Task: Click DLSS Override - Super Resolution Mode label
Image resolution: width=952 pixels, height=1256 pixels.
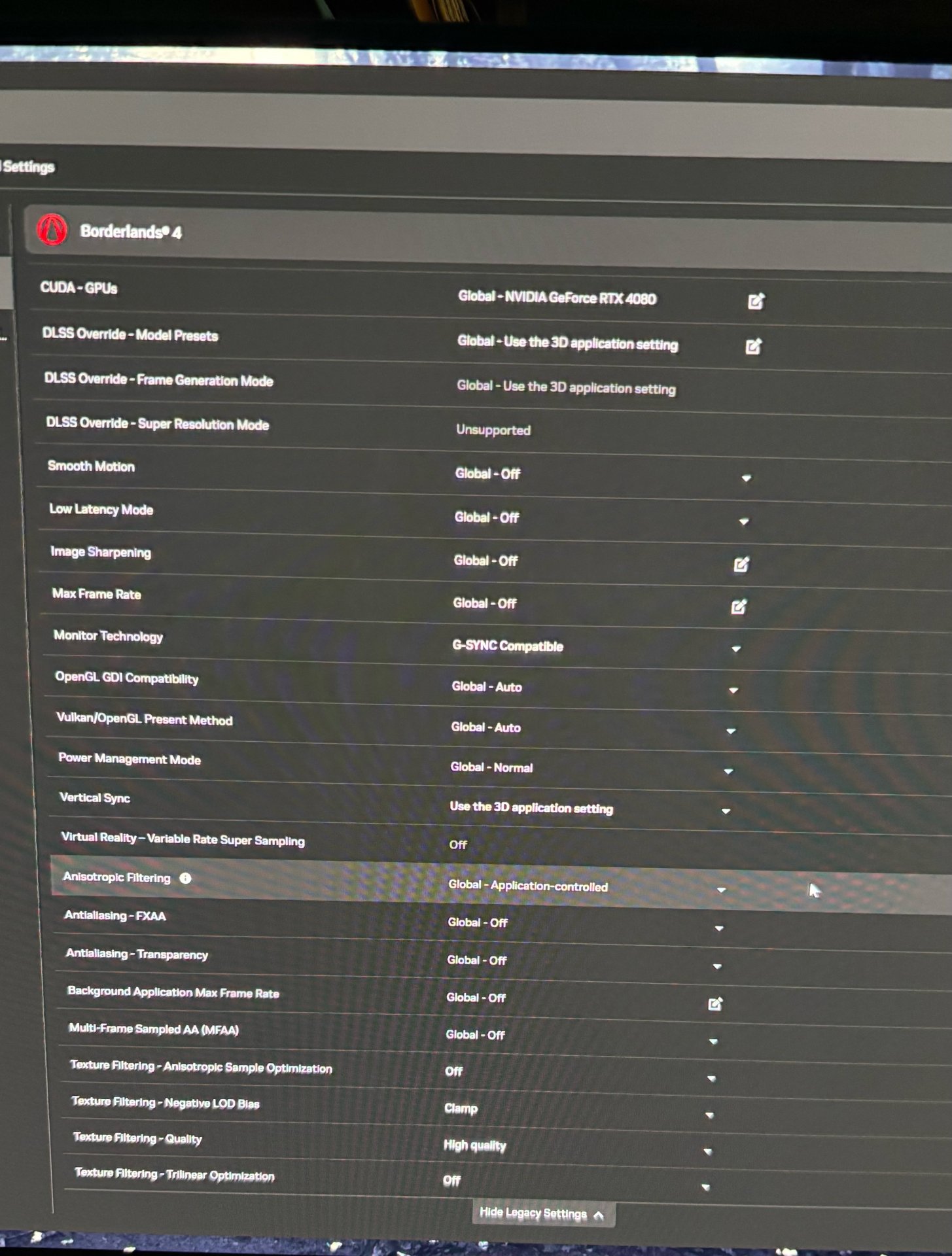Action: coord(158,423)
